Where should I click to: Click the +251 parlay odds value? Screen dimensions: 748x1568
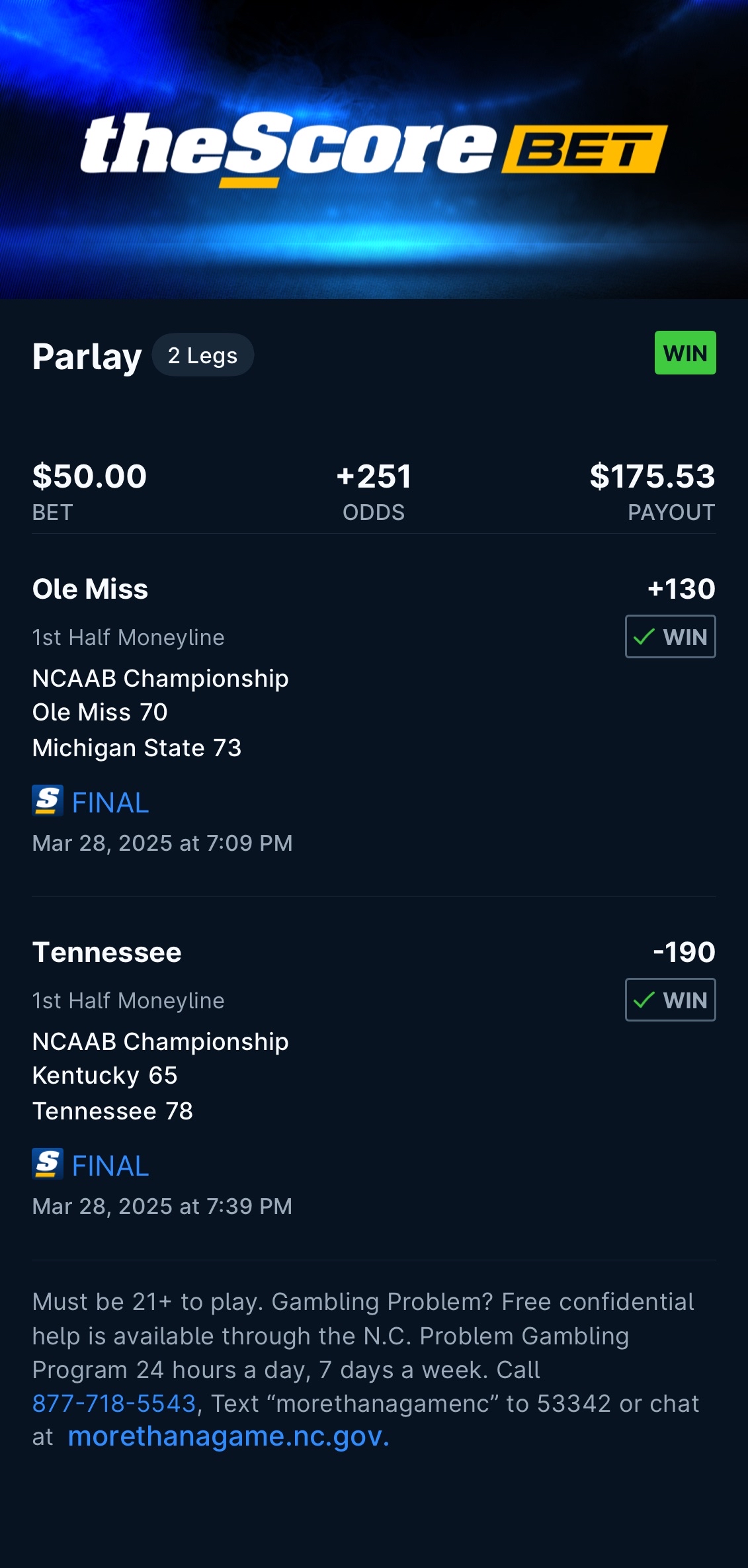pyautogui.click(x=374, y=476)
